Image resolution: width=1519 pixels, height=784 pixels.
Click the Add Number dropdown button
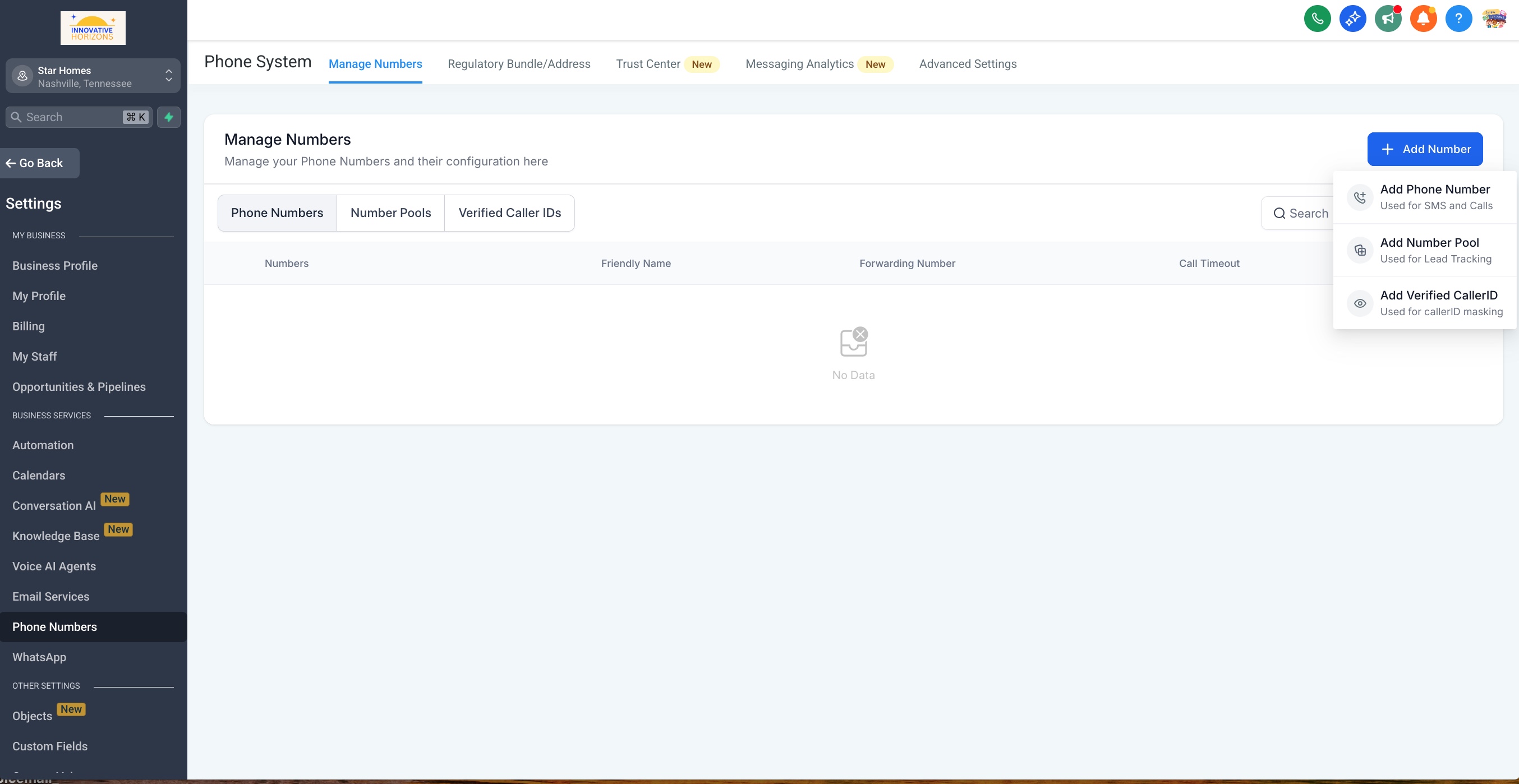pos(1425,149)
